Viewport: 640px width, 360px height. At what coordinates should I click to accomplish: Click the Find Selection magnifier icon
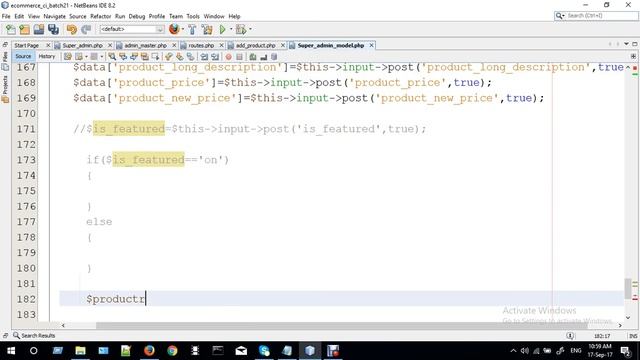tap(112, 57)
